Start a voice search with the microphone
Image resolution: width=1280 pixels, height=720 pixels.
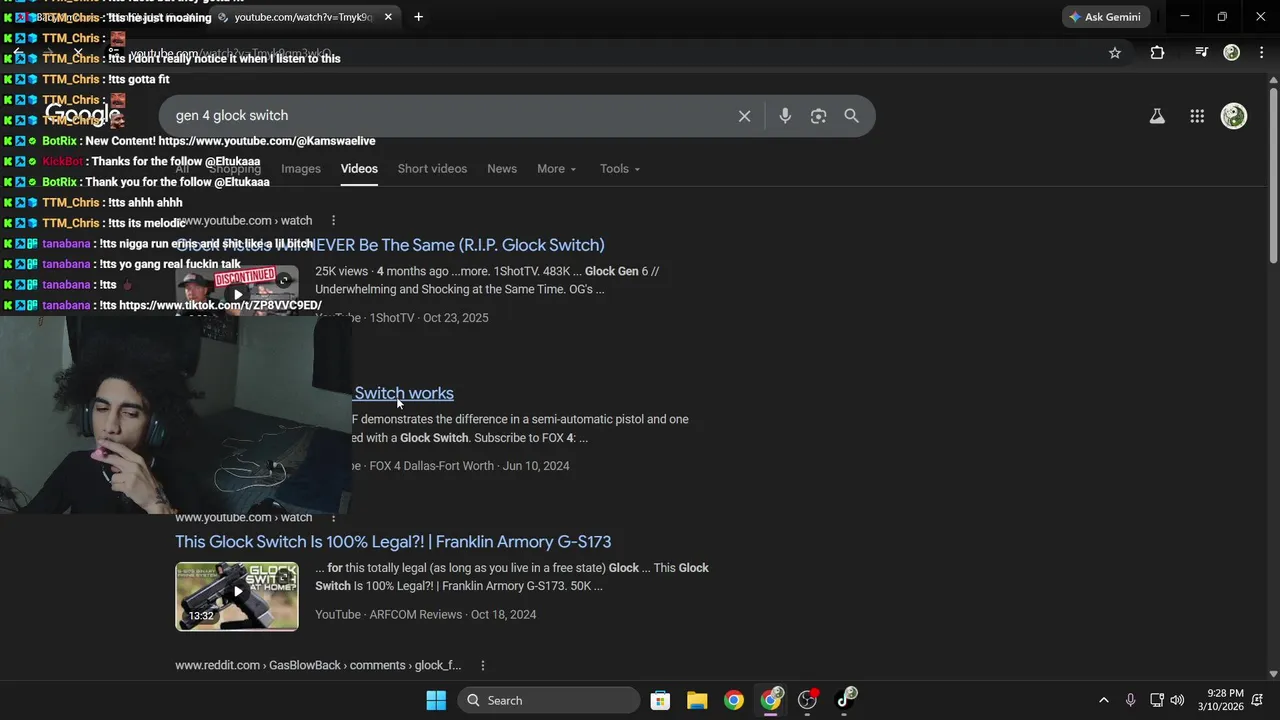[785, 116]
